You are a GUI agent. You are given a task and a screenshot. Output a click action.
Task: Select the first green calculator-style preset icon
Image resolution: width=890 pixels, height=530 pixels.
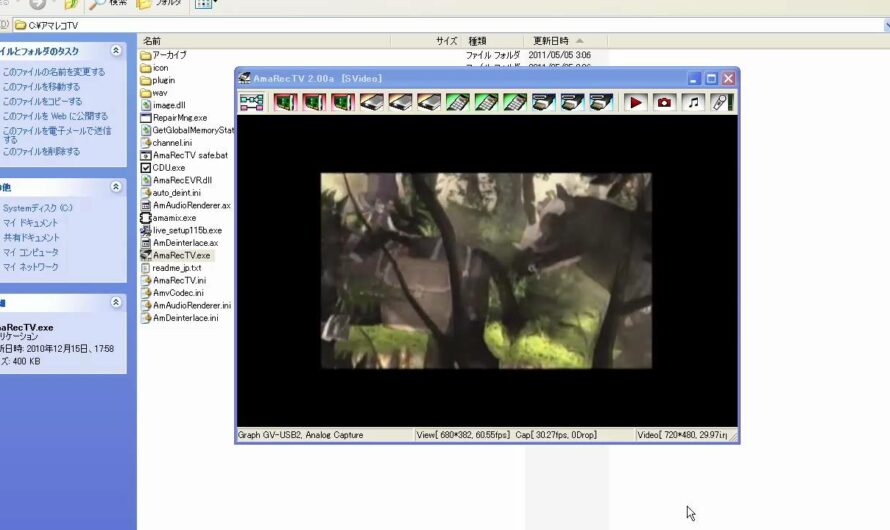tap(458, 102)
